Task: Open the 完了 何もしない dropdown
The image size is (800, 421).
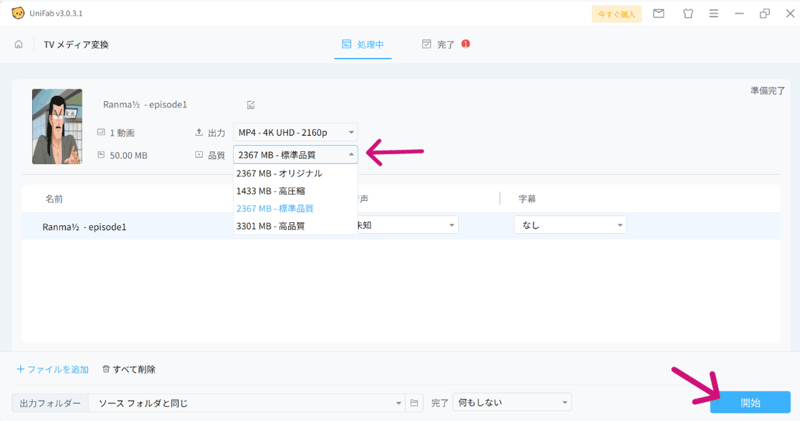Action: pyautogui.click(x=512, y=403)
